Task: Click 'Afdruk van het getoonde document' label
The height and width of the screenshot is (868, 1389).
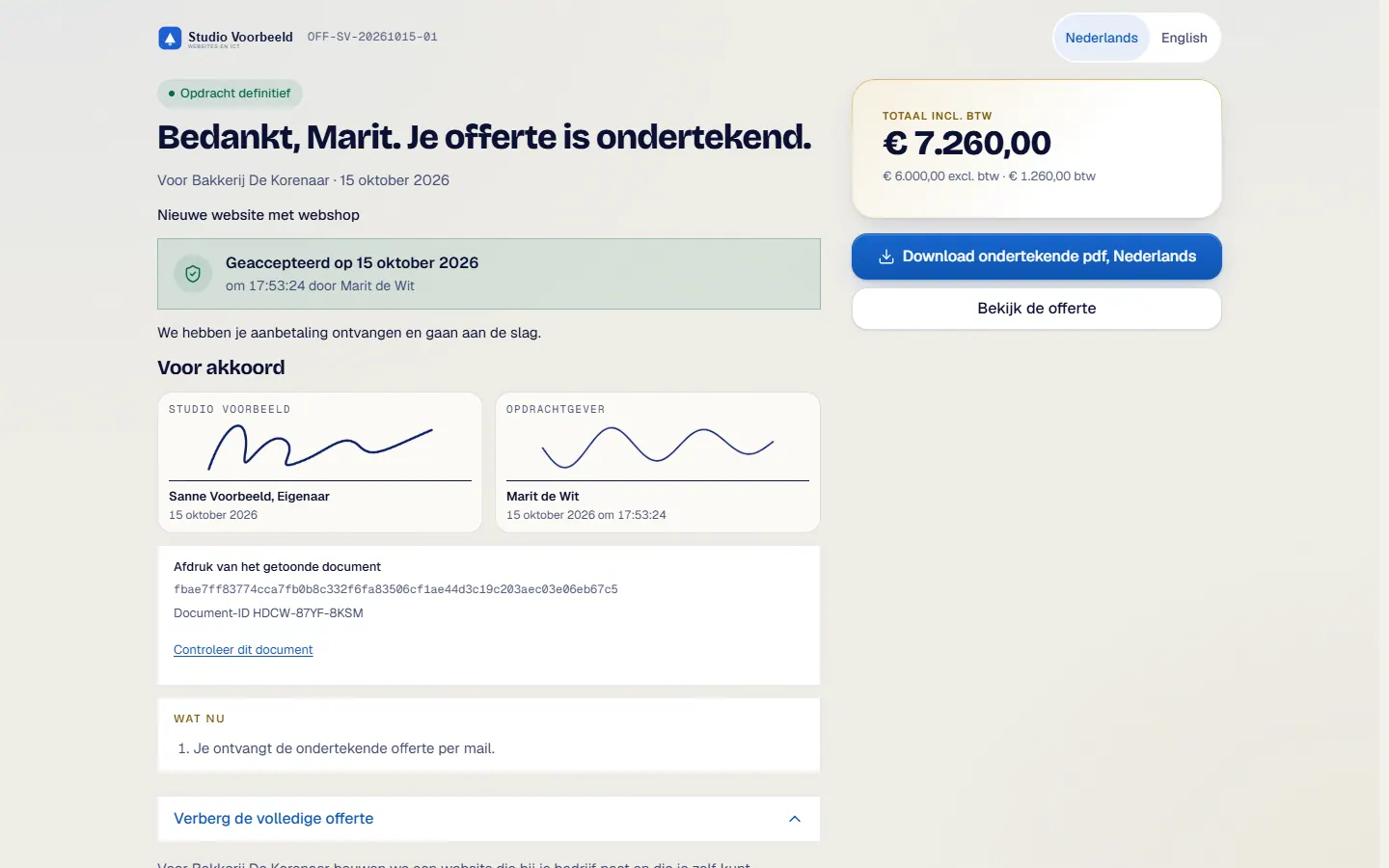Action: 277,567
